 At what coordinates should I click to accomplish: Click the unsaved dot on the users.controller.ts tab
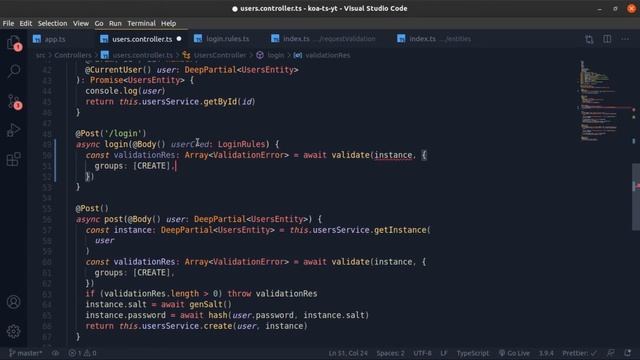tap(179, 39)
